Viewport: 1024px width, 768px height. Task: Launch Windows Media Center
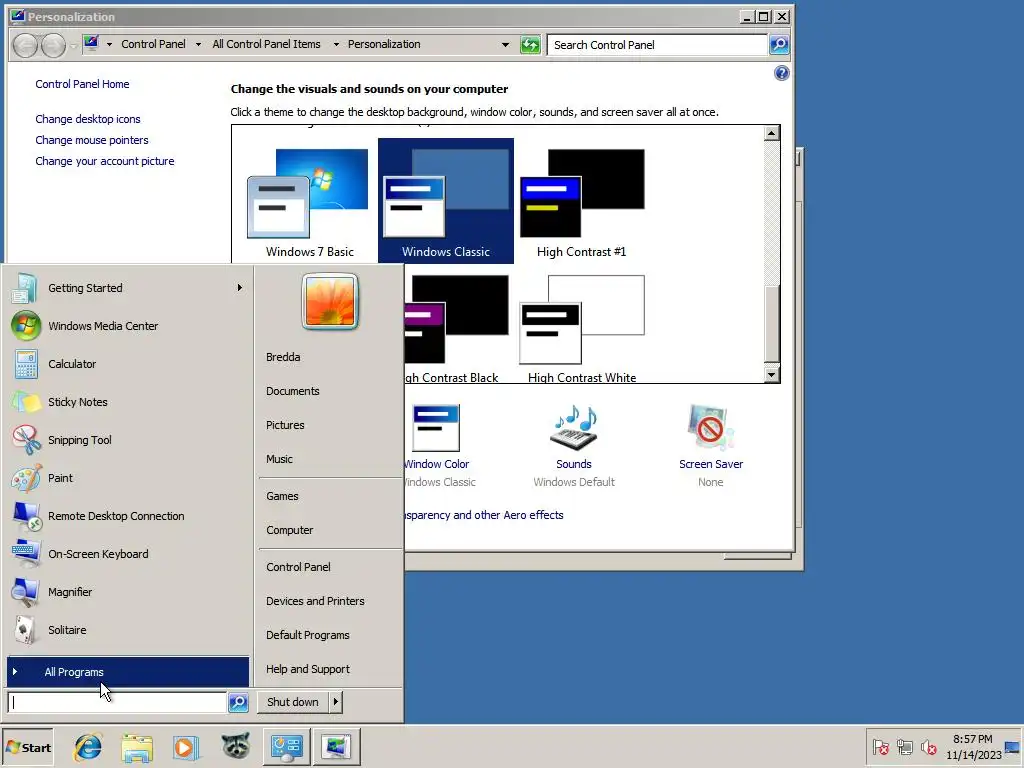[128, 326]
